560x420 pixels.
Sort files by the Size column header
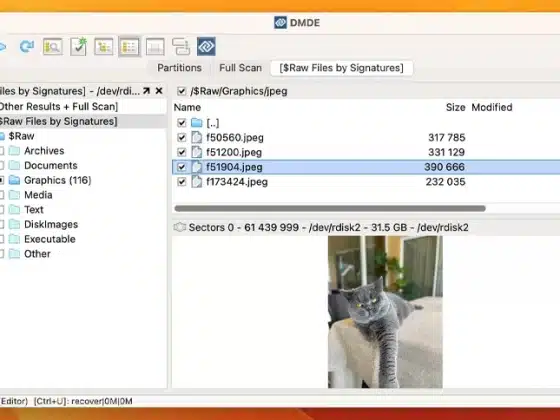[x=455, y=107]
